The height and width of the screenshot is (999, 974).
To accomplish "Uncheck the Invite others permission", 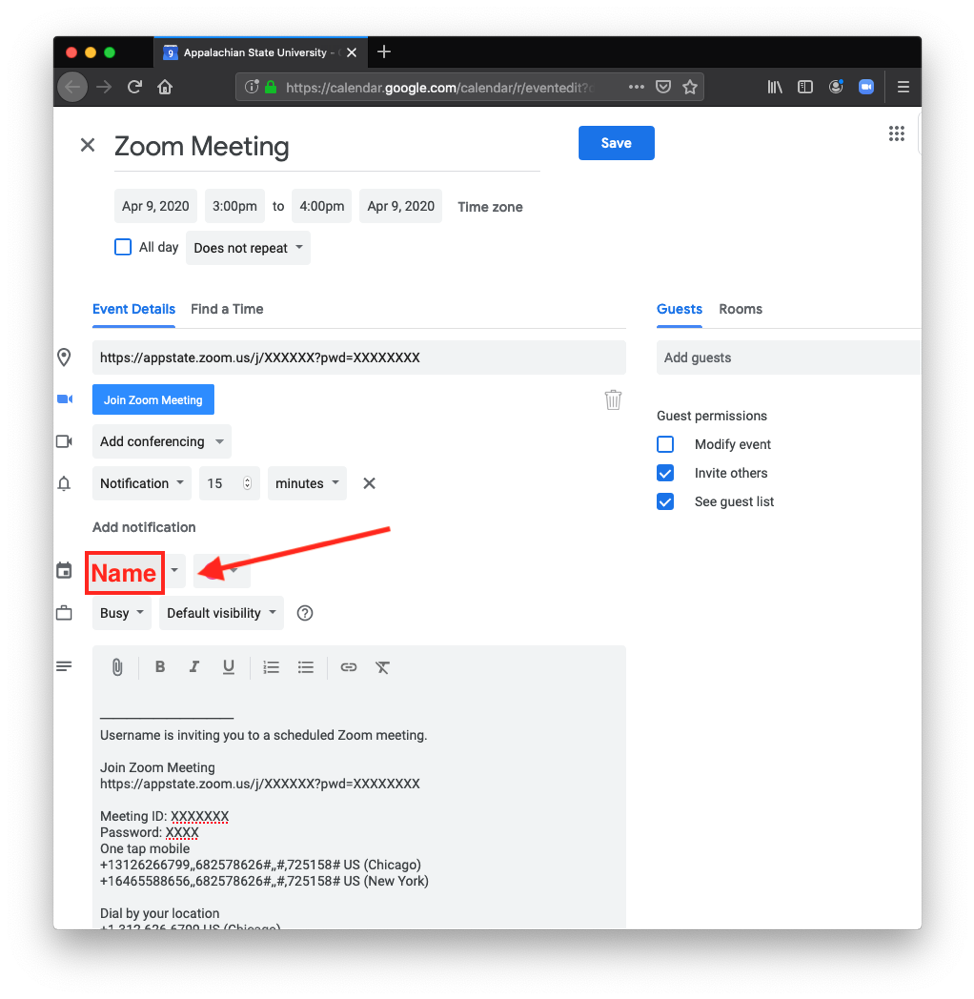I will [665, 473].
